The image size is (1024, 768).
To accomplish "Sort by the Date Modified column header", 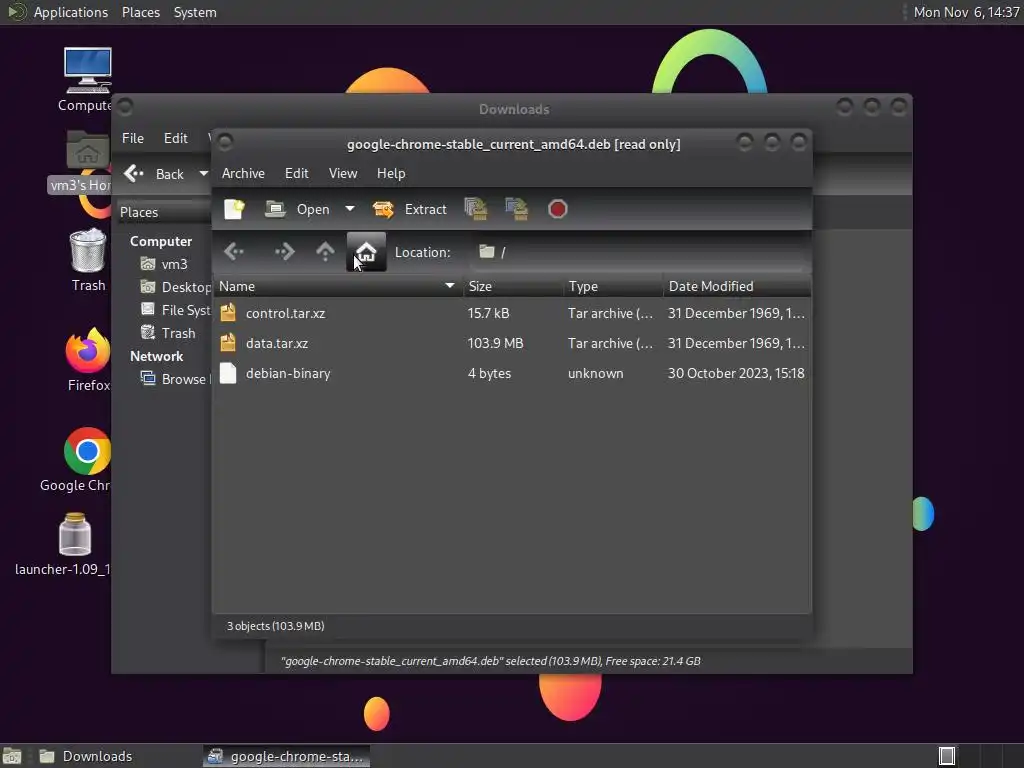I will coord(737,286).
